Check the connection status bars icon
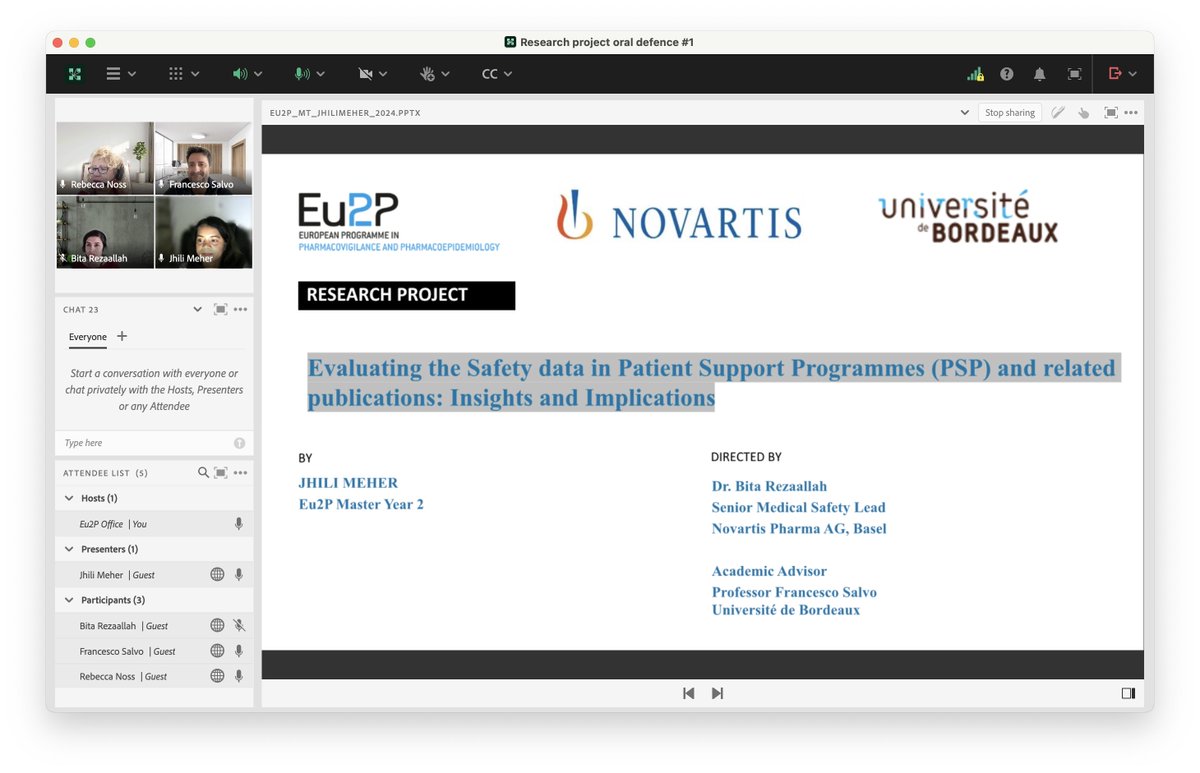 [x=975, y=74]
